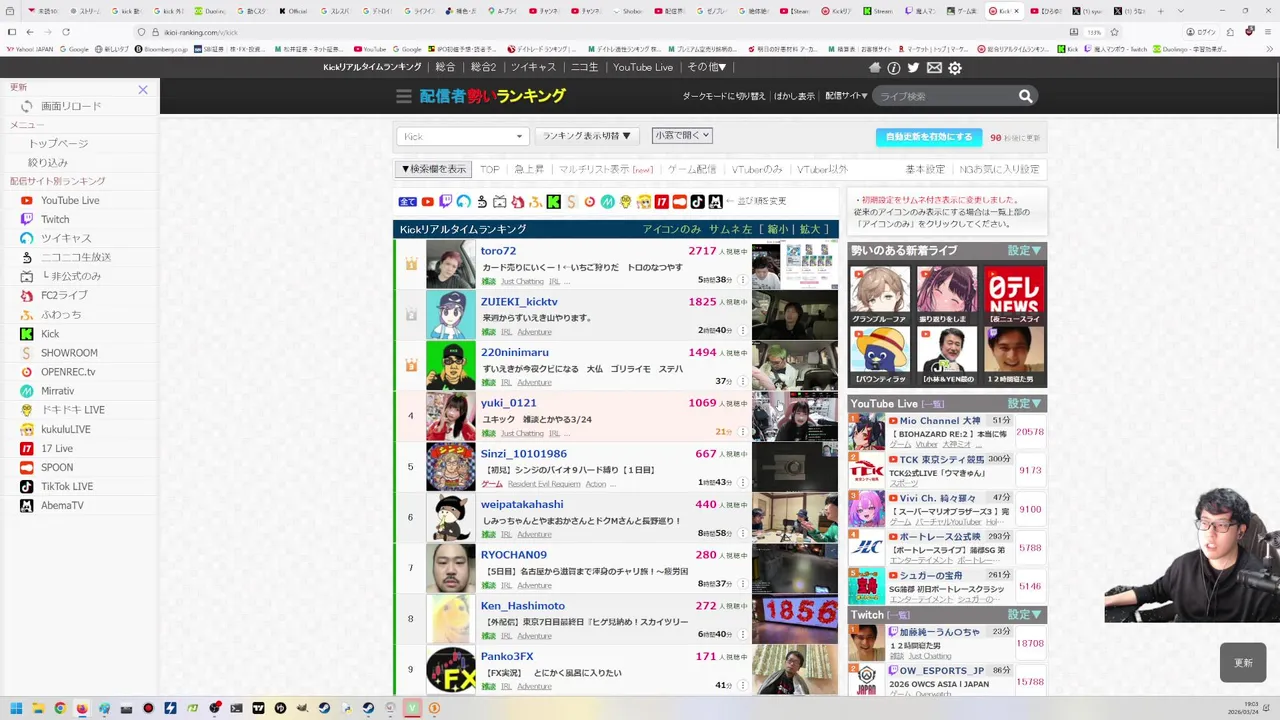This screenshot has width=1280, height=720.
Task: Go to ニコ生 in top navigation
Action: pos(584,67)
